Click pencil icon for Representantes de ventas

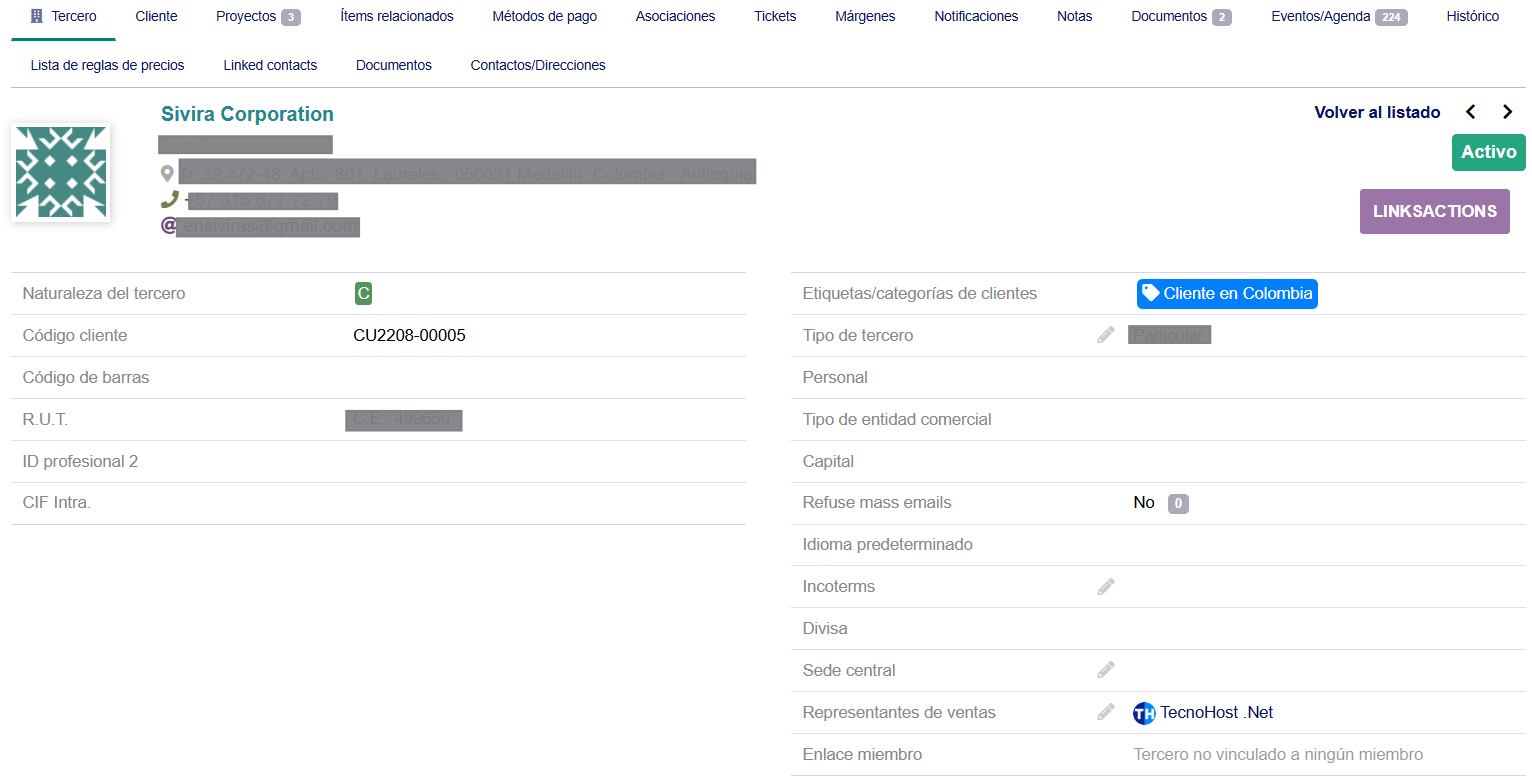[x=1105, y=712]
